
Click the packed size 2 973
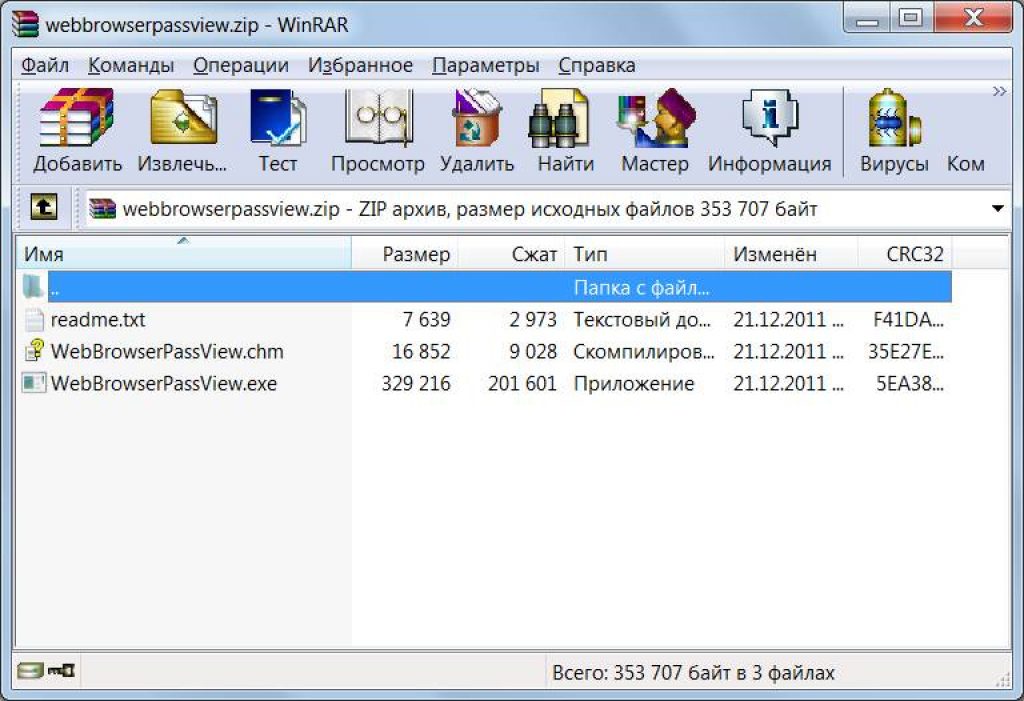tap(533, 319)
